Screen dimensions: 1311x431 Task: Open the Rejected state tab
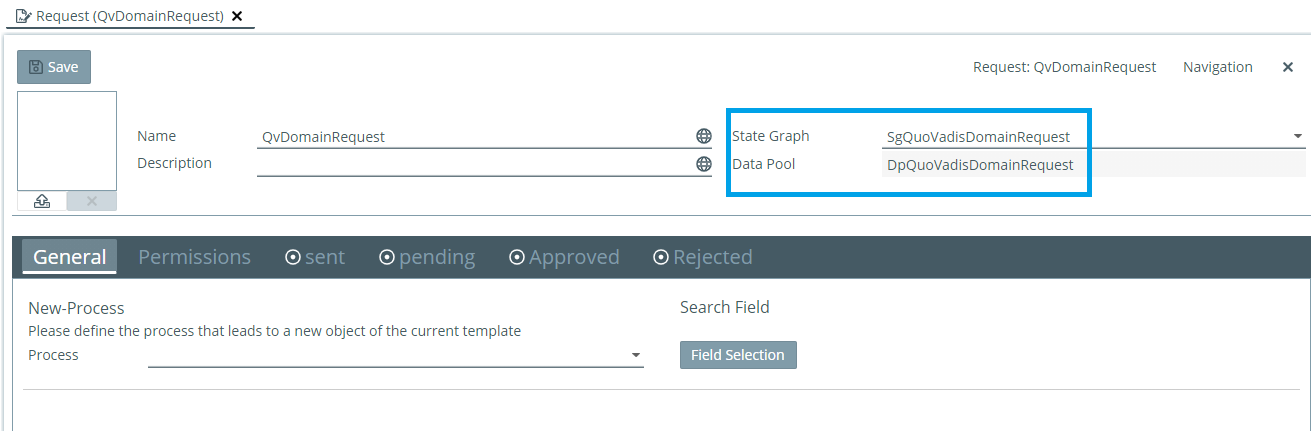click(x=702, y=257)
